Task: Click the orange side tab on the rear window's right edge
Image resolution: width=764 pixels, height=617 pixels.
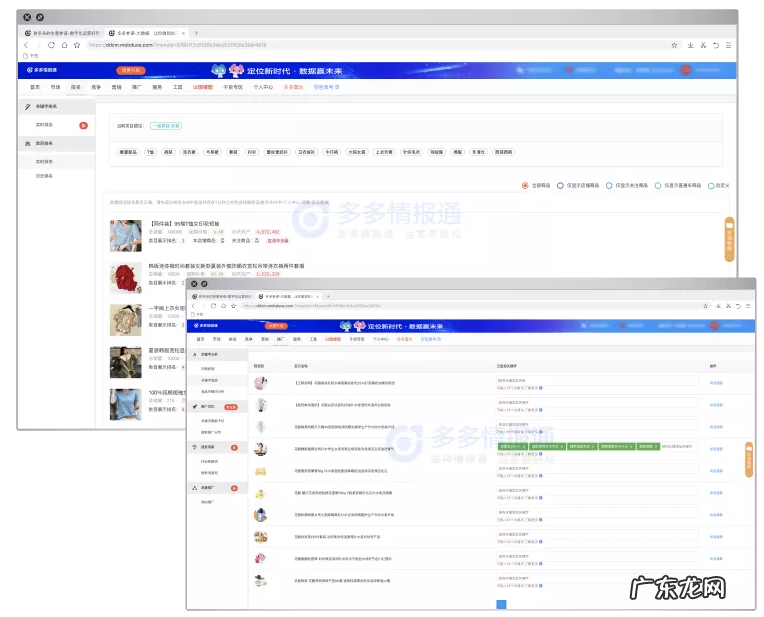Action: click(729, 239)
